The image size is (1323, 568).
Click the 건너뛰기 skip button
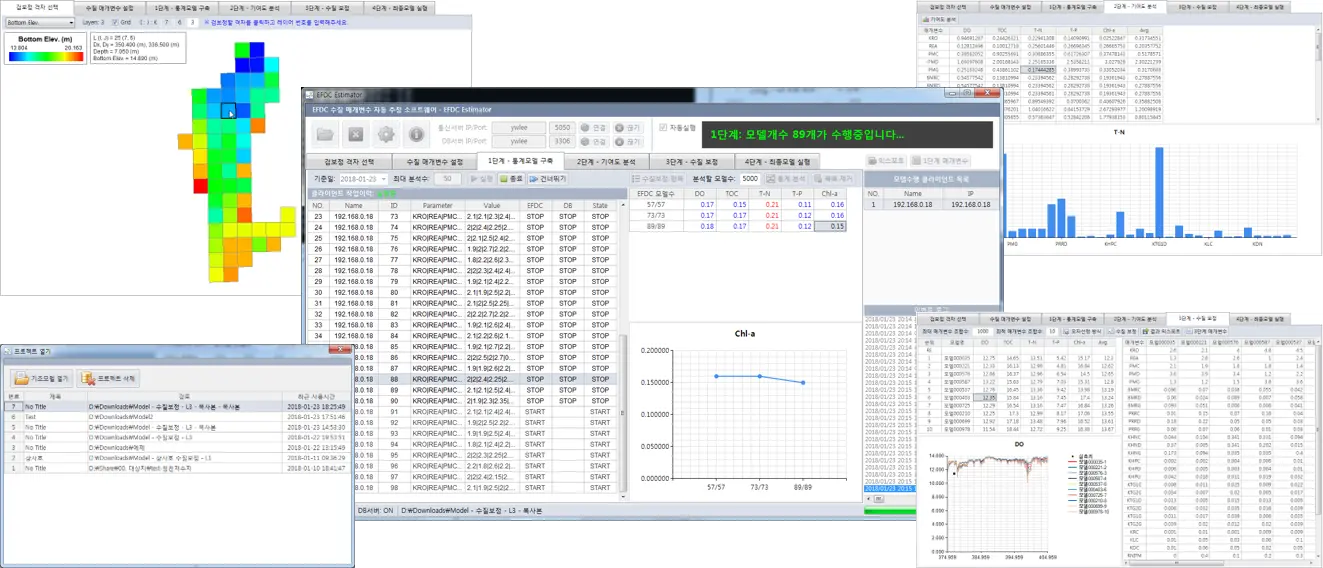[548, 178]
